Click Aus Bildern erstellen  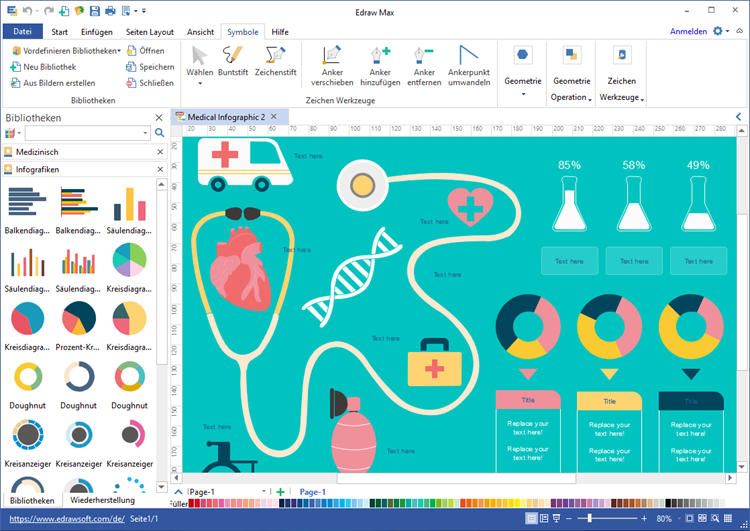point(53,83)
